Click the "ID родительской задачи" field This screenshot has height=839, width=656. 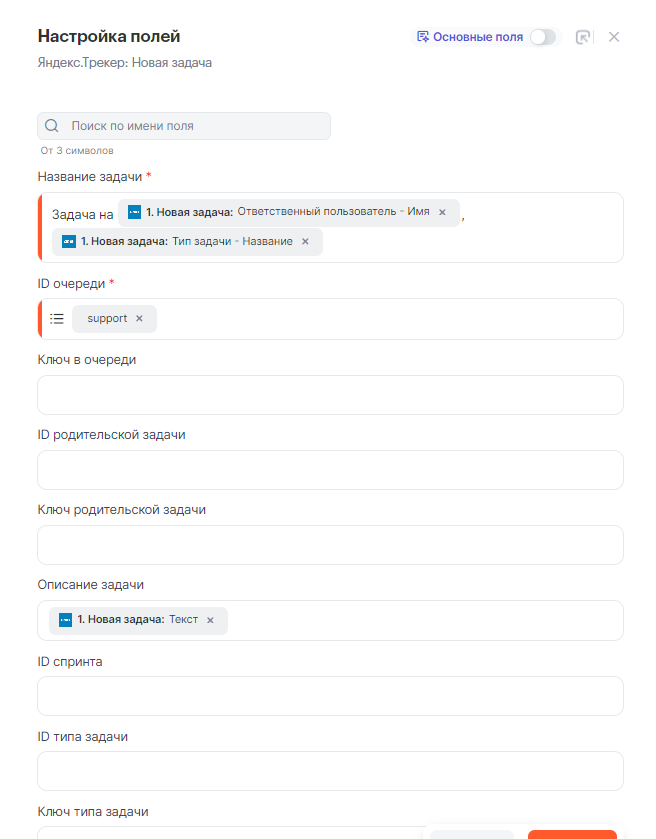[330, 470]
